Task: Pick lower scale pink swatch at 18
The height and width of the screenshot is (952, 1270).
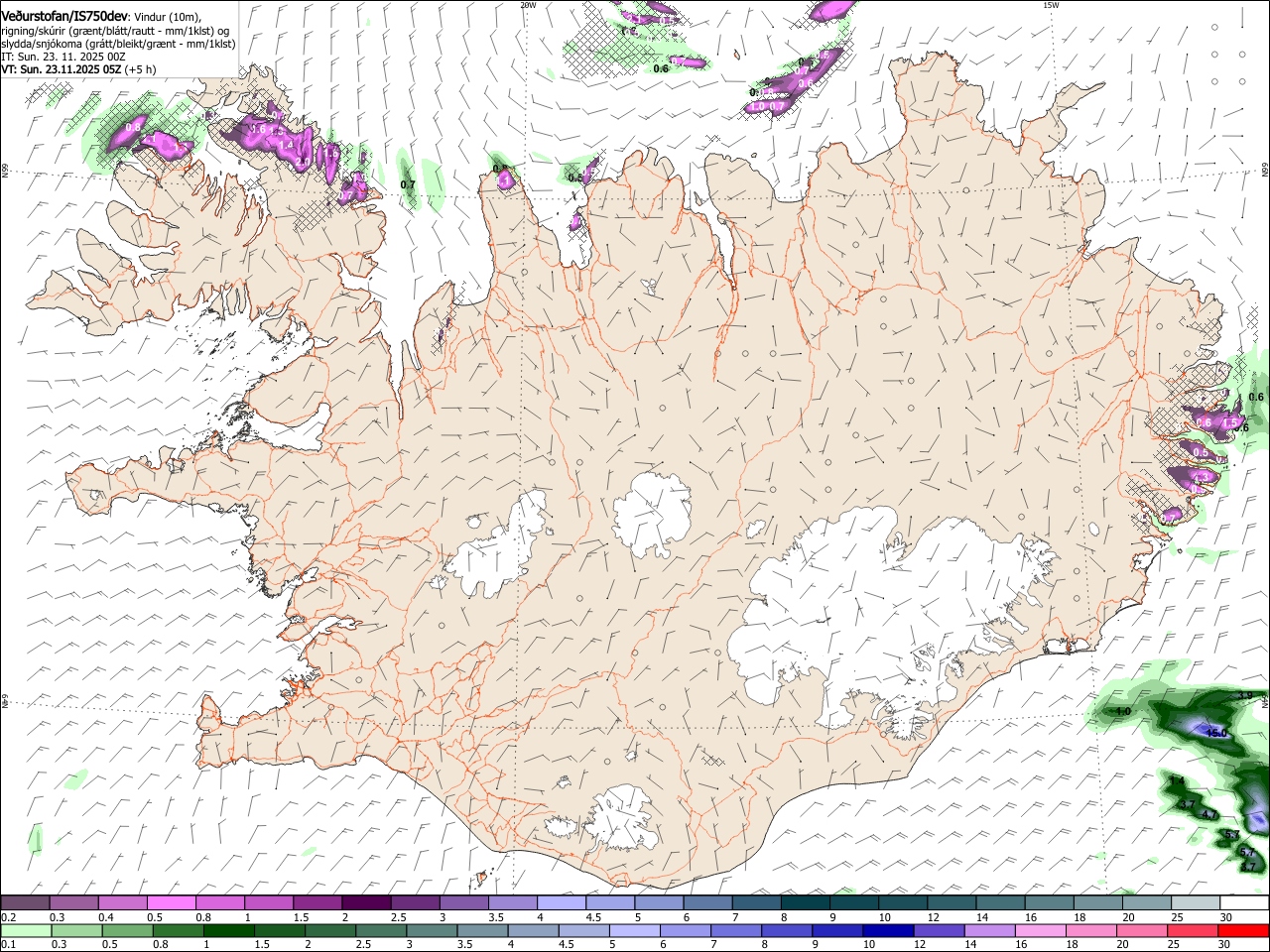Action: (1090, 930)
